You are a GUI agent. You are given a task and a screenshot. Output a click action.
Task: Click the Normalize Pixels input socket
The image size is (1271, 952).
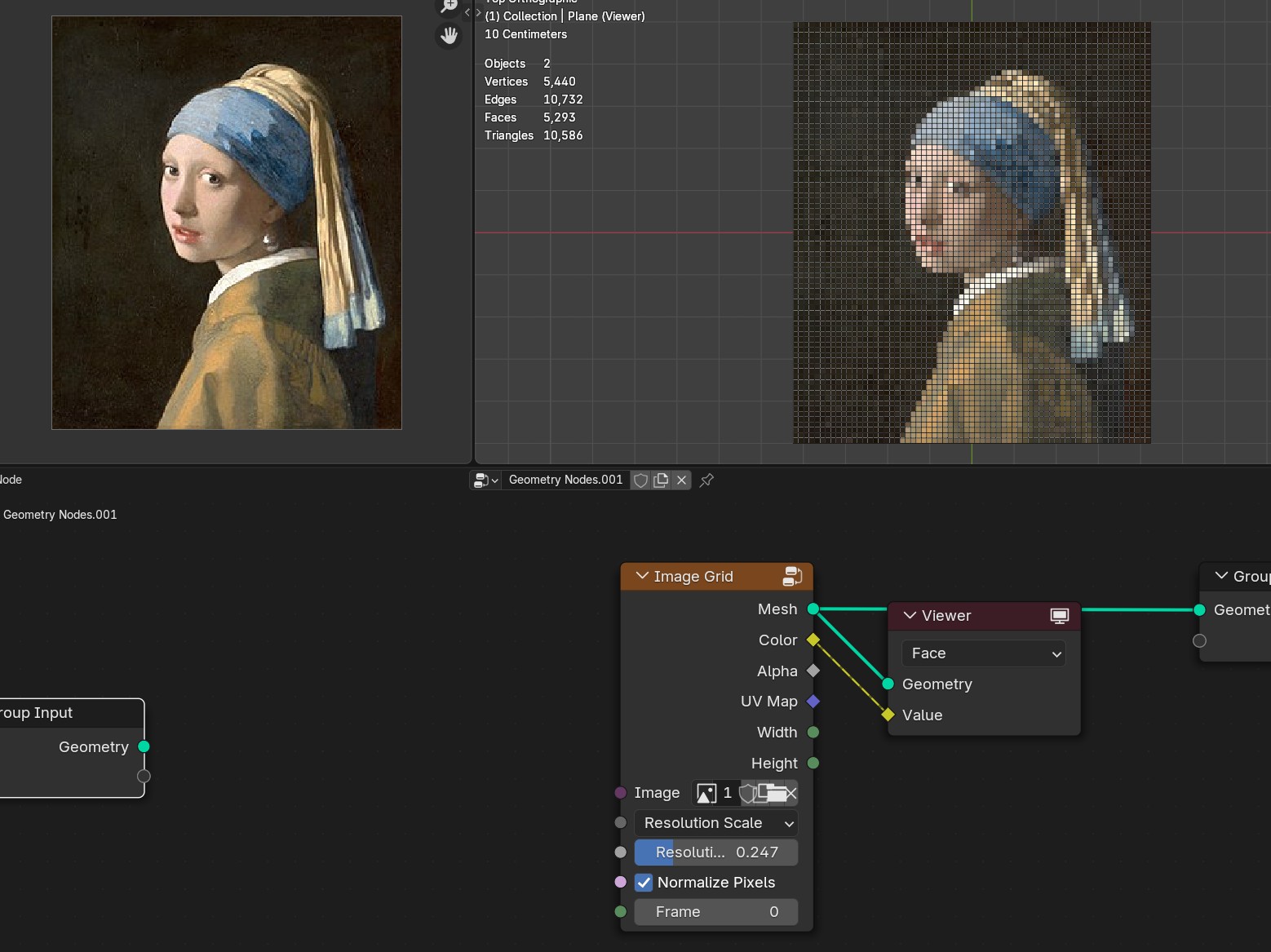point(621,882)
